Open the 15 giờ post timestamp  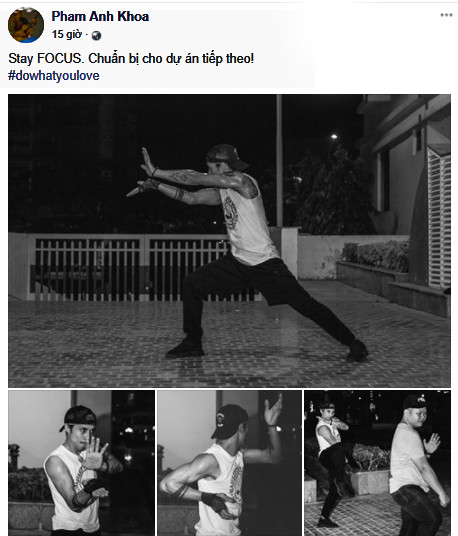click(67, 35)
